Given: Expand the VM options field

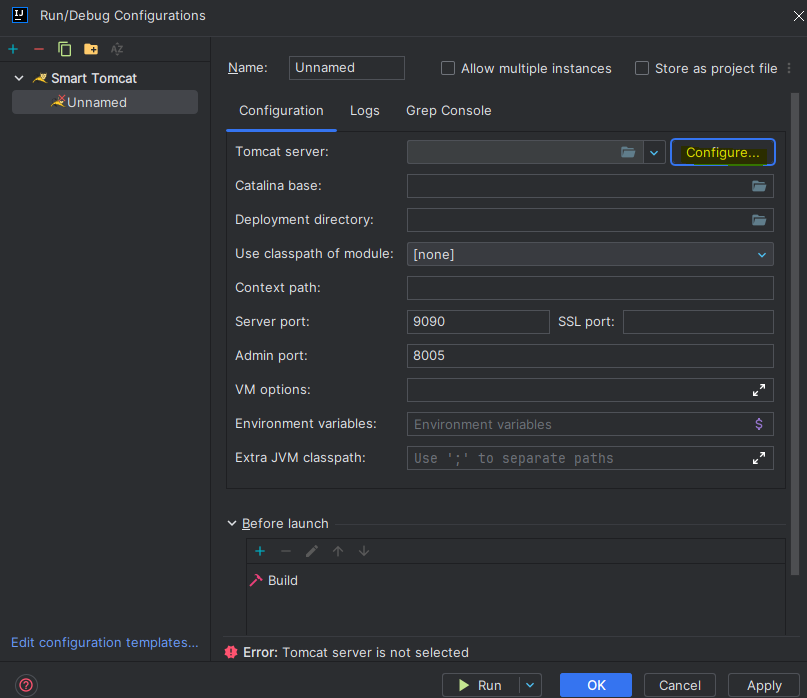Looking at the screenshot, I should [x=759, y=390].
